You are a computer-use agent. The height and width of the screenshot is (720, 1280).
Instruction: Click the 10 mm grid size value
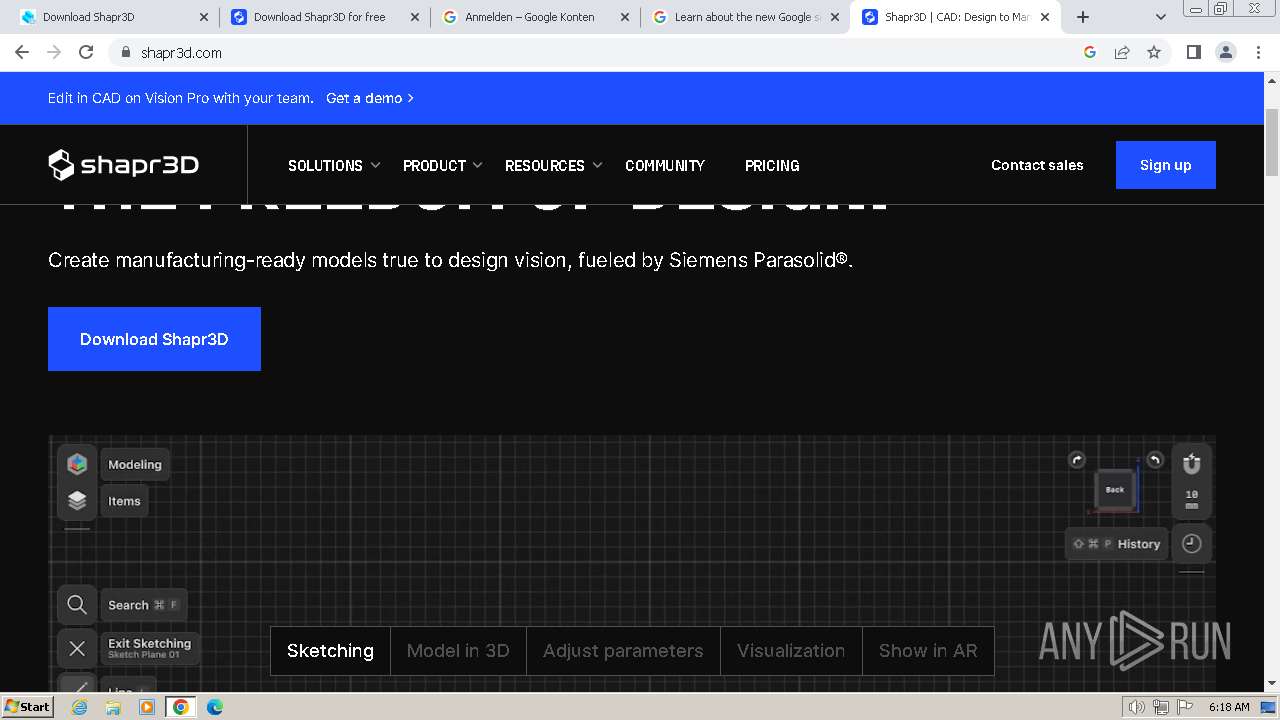[x=1191, y=500]
